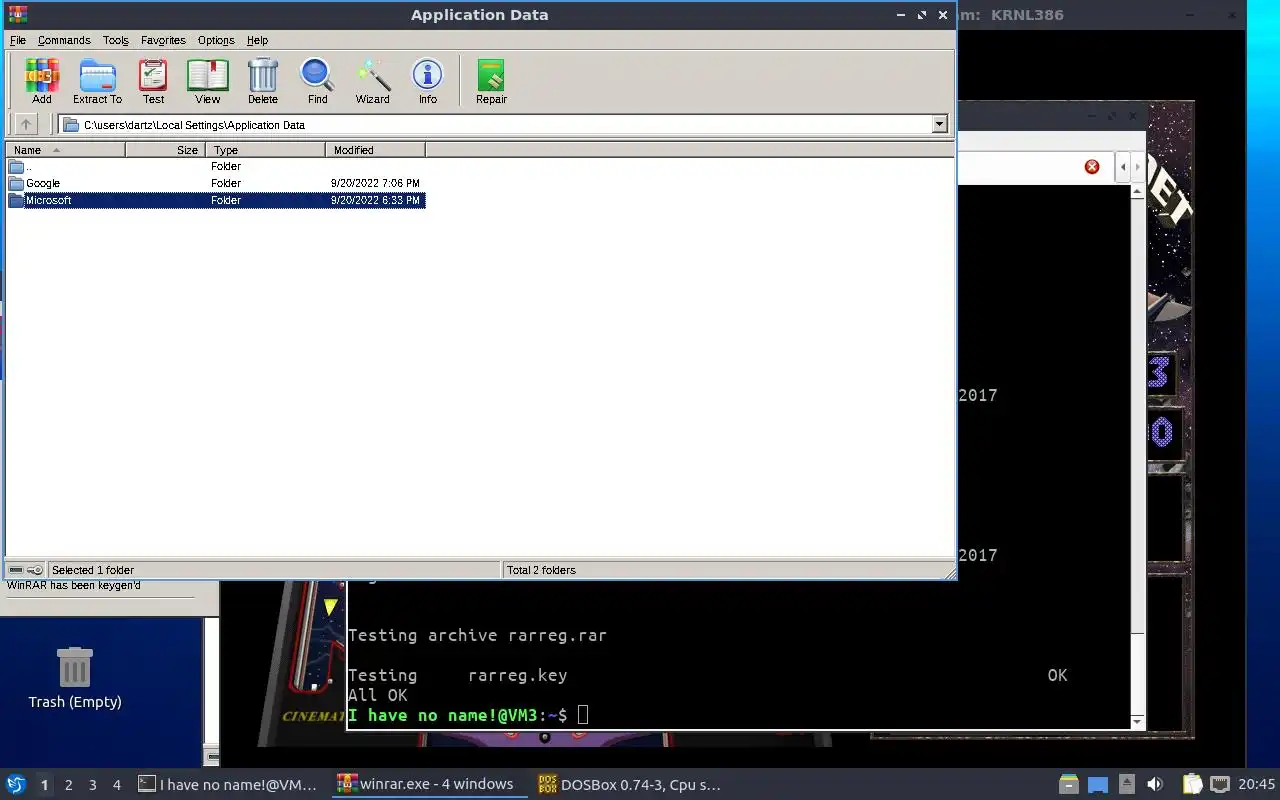Select the Google folder
The image size is (1280, 800).
click(216, 183)
